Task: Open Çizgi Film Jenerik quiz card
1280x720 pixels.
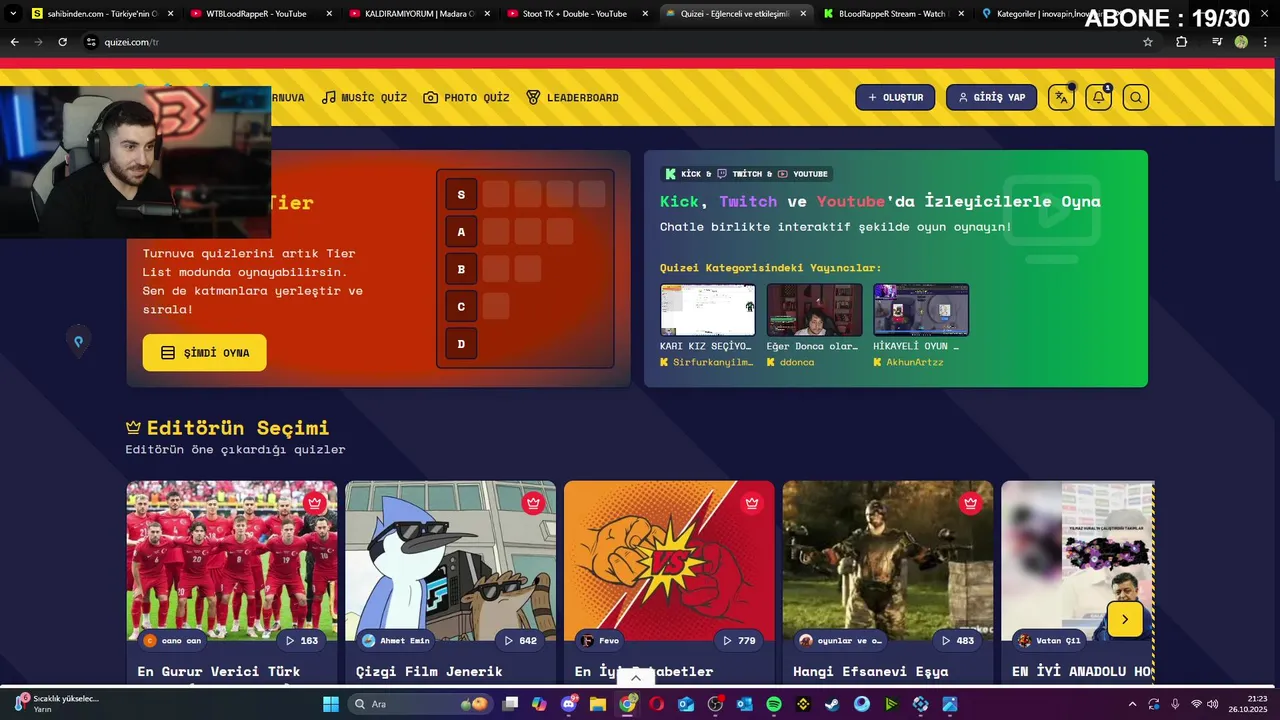Action: pyautogui.click(x=450, y=583)
